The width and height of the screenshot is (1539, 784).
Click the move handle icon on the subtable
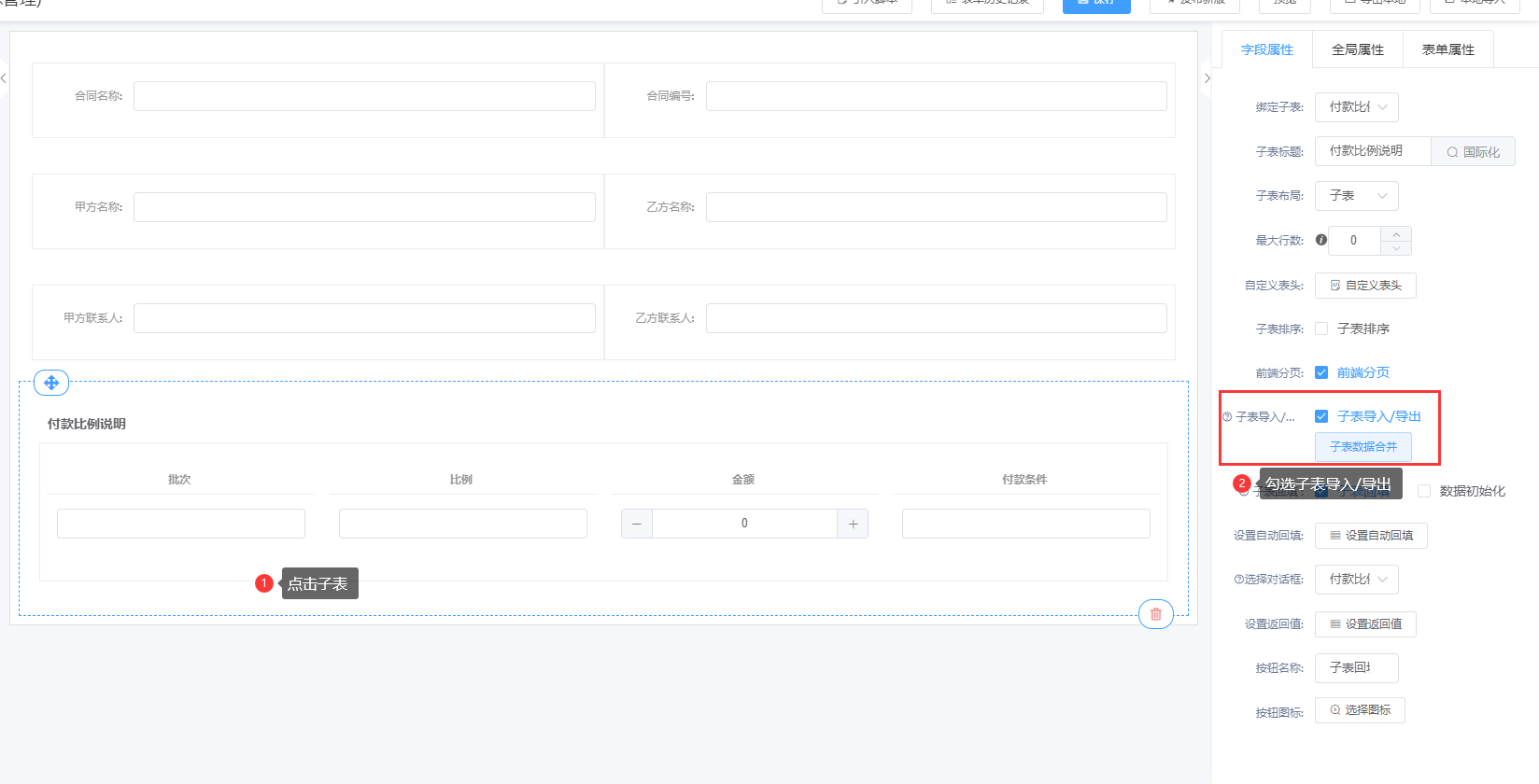51,383
